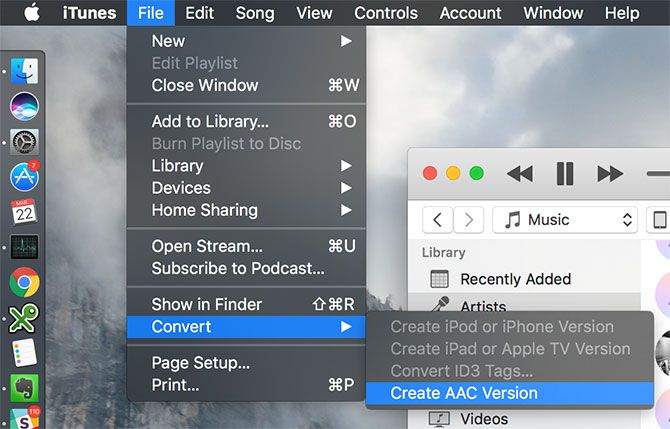Expand the Home Sharing submenu
670x429 pixels.
[246, 210]
